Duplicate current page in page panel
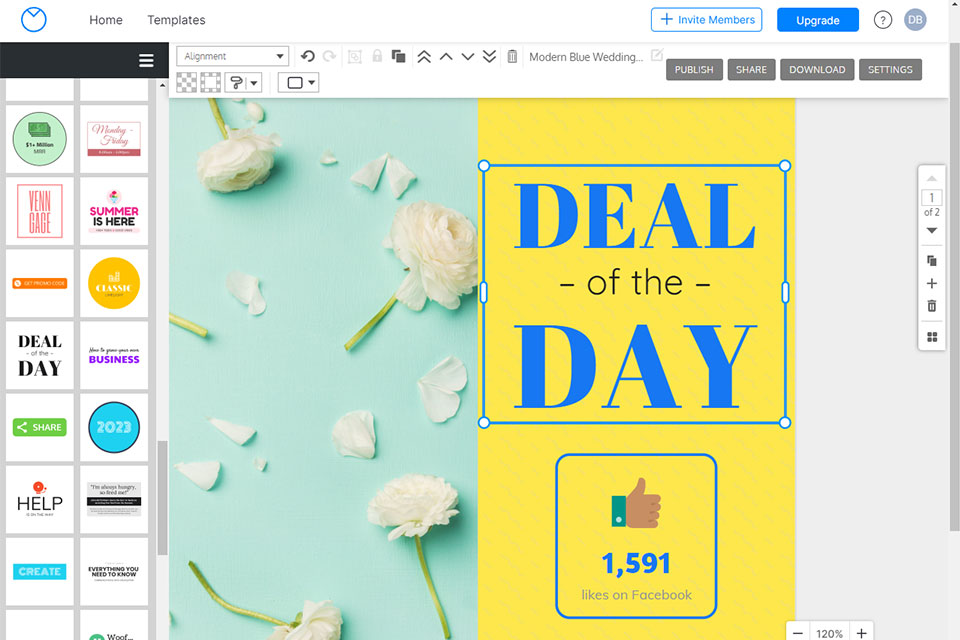The width and height of the screenshot is (960, 640). 932,261
